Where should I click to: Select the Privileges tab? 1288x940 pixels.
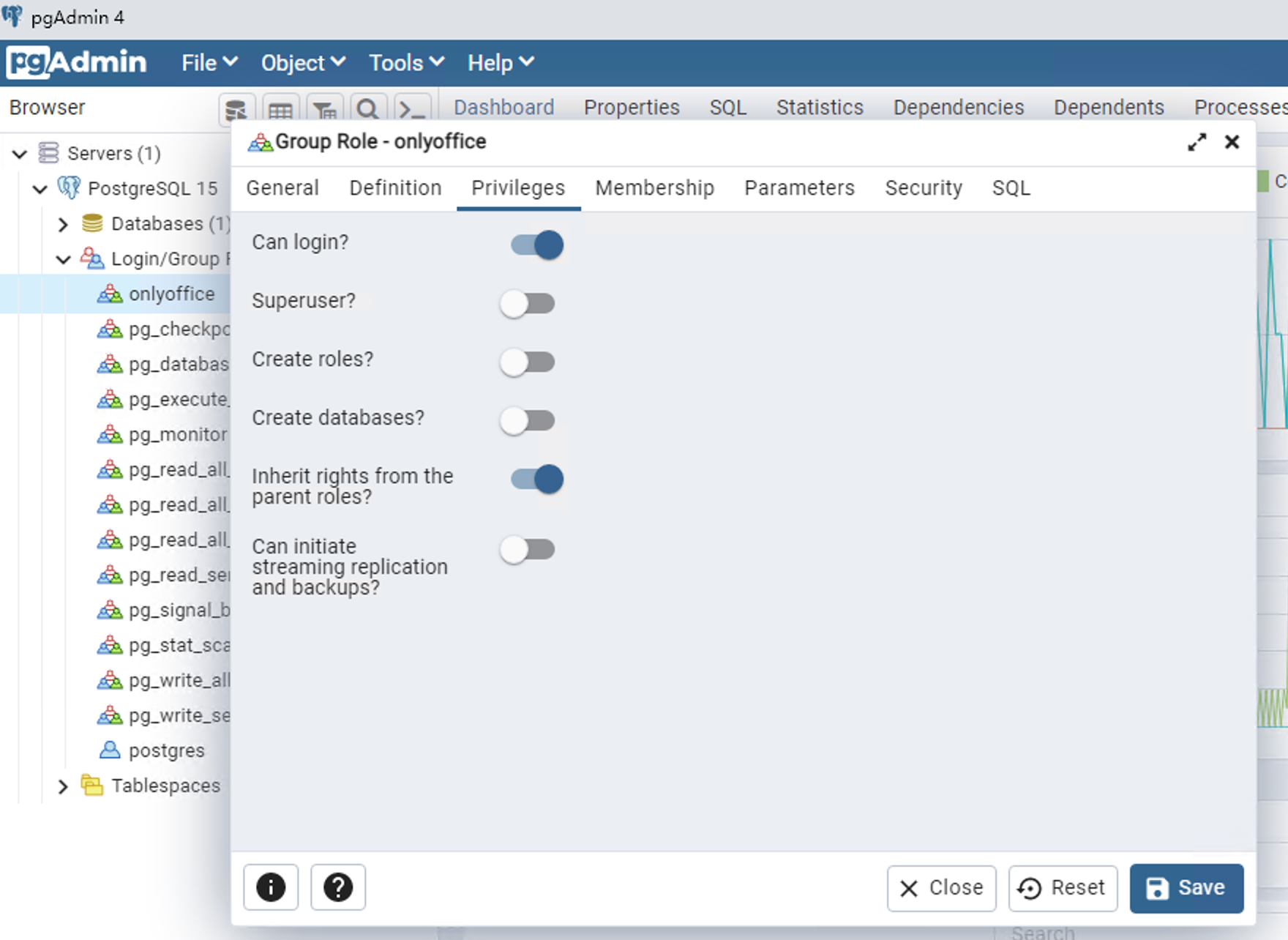coord(518,188)
